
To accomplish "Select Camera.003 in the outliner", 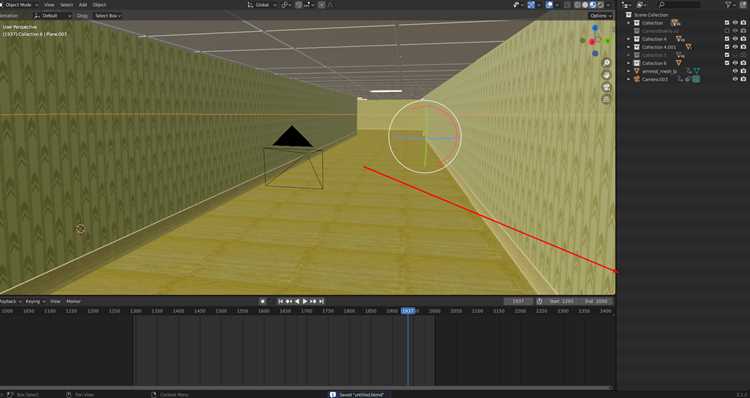I will click(654, 79).
